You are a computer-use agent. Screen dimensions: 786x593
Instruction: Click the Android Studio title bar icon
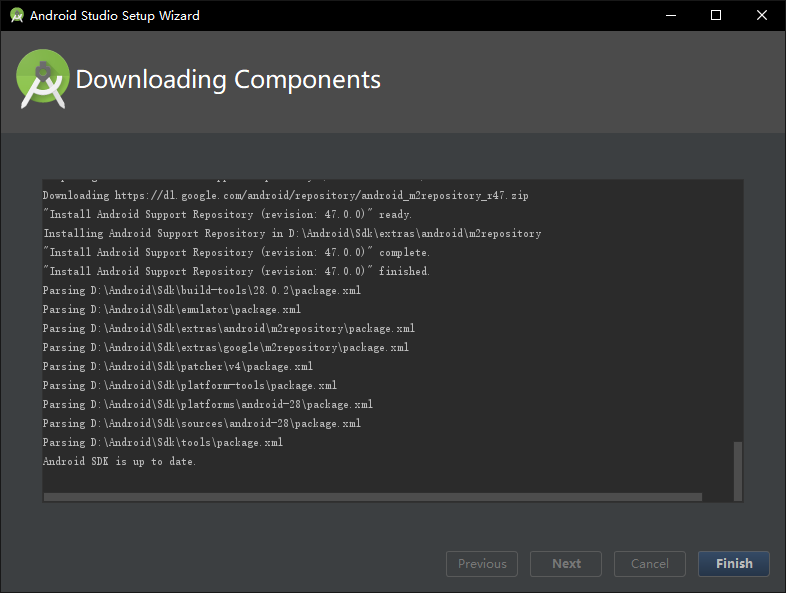pyautogui.click(x=17, y=16)
